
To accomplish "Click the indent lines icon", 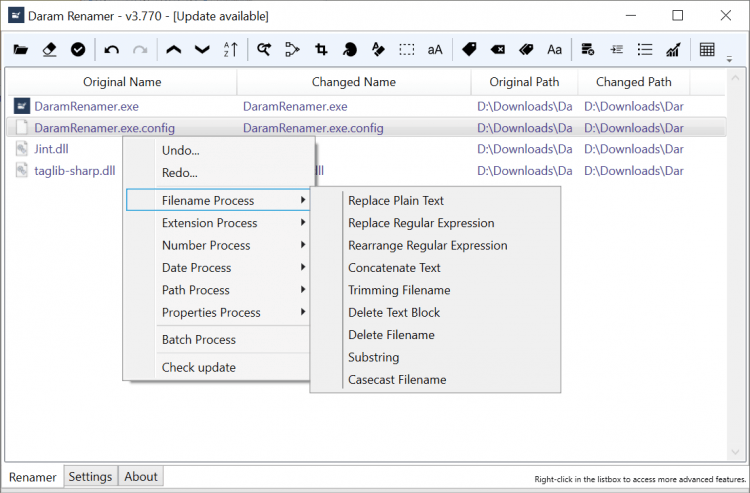I will click(x=617, y=49).
